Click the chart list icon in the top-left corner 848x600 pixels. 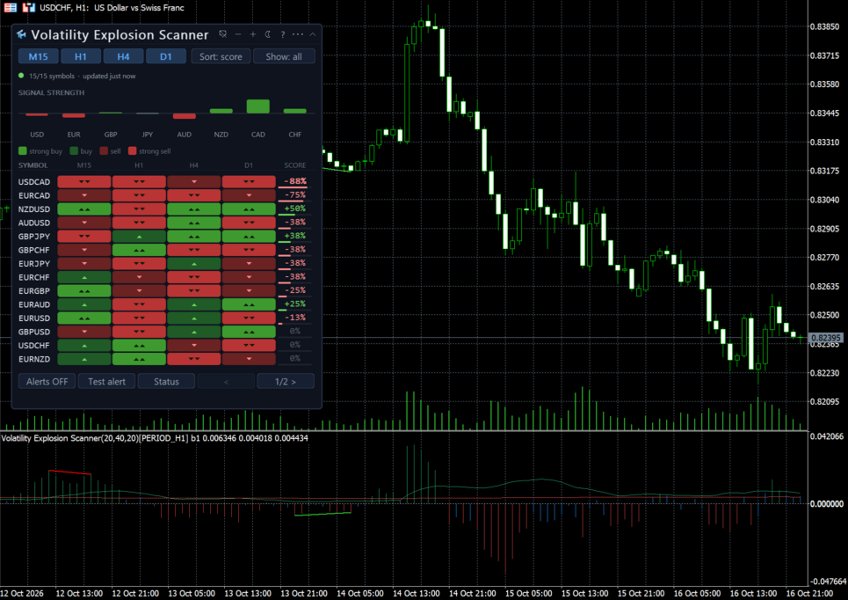pyautogui.click(x=10, y=8)
